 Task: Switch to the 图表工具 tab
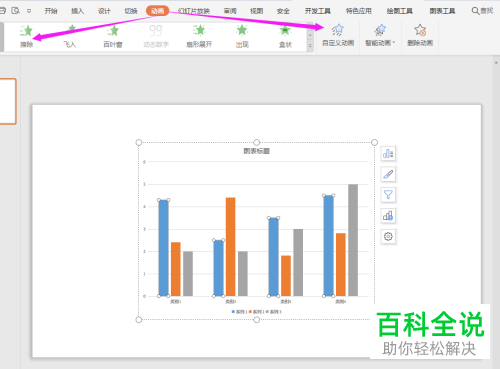pyautogui.click(x=442, y=11)
